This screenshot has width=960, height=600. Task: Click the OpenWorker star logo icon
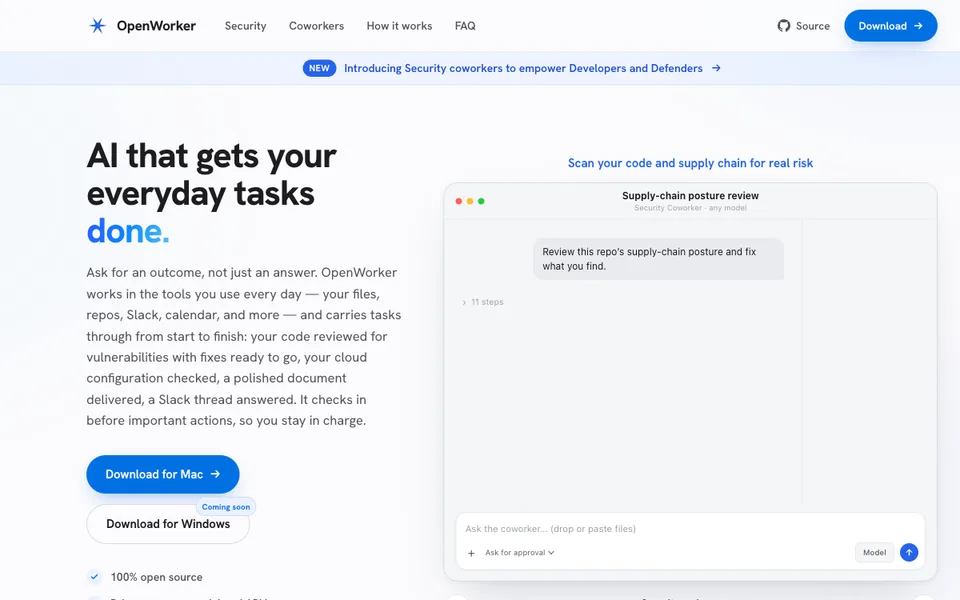[x=97, y=26]
